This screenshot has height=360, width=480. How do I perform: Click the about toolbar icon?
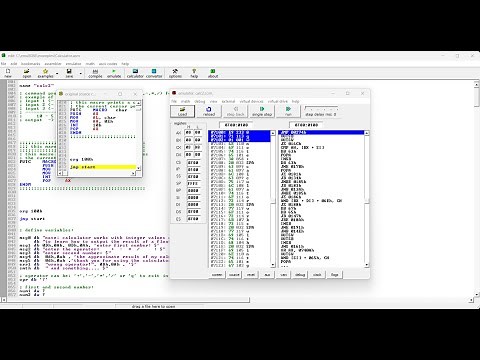[213, 73]
